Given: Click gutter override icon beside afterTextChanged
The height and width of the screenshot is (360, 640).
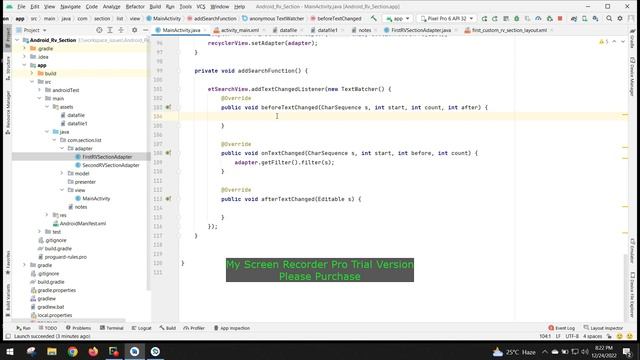Looking at the screenshot, I should click(168, 199).
